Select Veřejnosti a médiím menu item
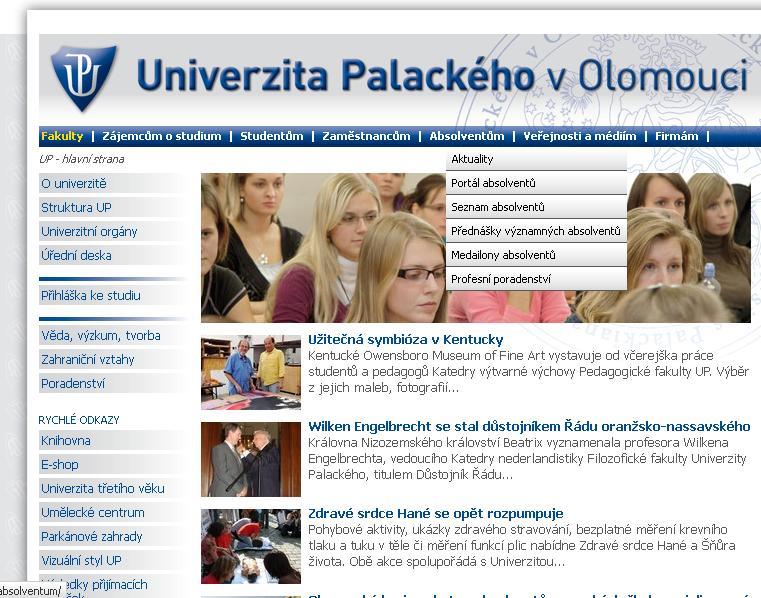The height and width of the screenshot is (598, 761). click(579, 136)
